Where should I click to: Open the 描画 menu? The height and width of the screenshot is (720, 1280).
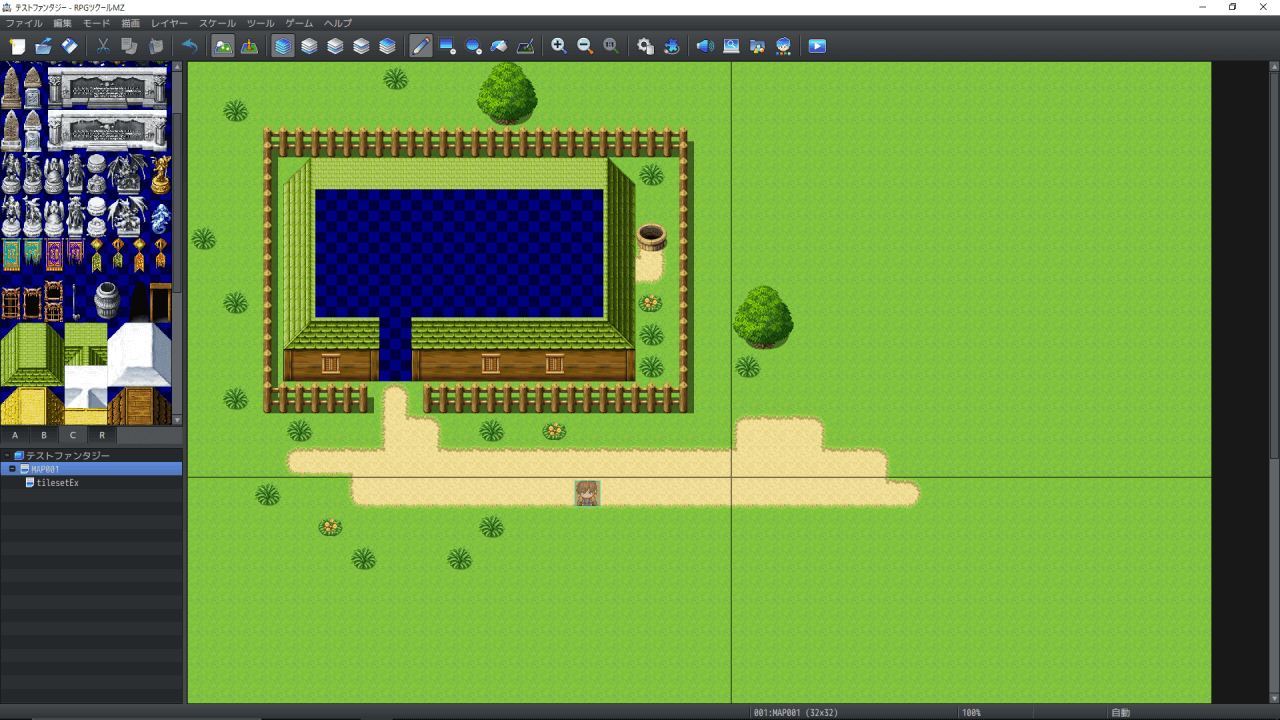pos(131,23)
